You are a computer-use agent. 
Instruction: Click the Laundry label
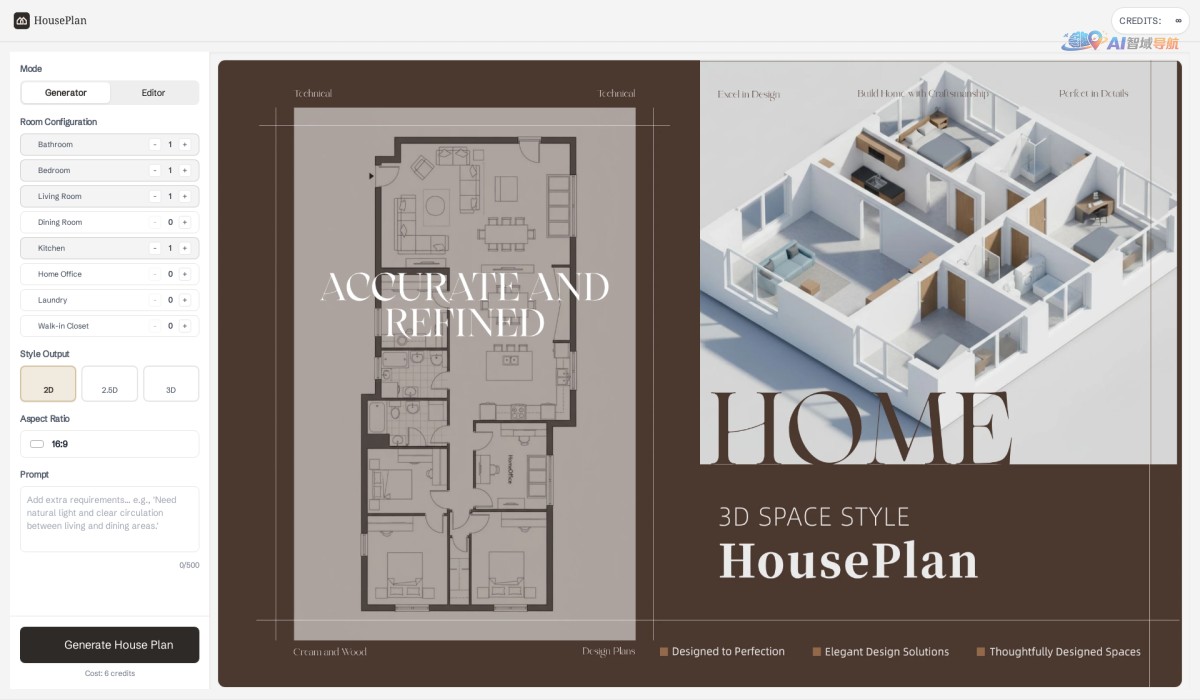tap(52, 300)
